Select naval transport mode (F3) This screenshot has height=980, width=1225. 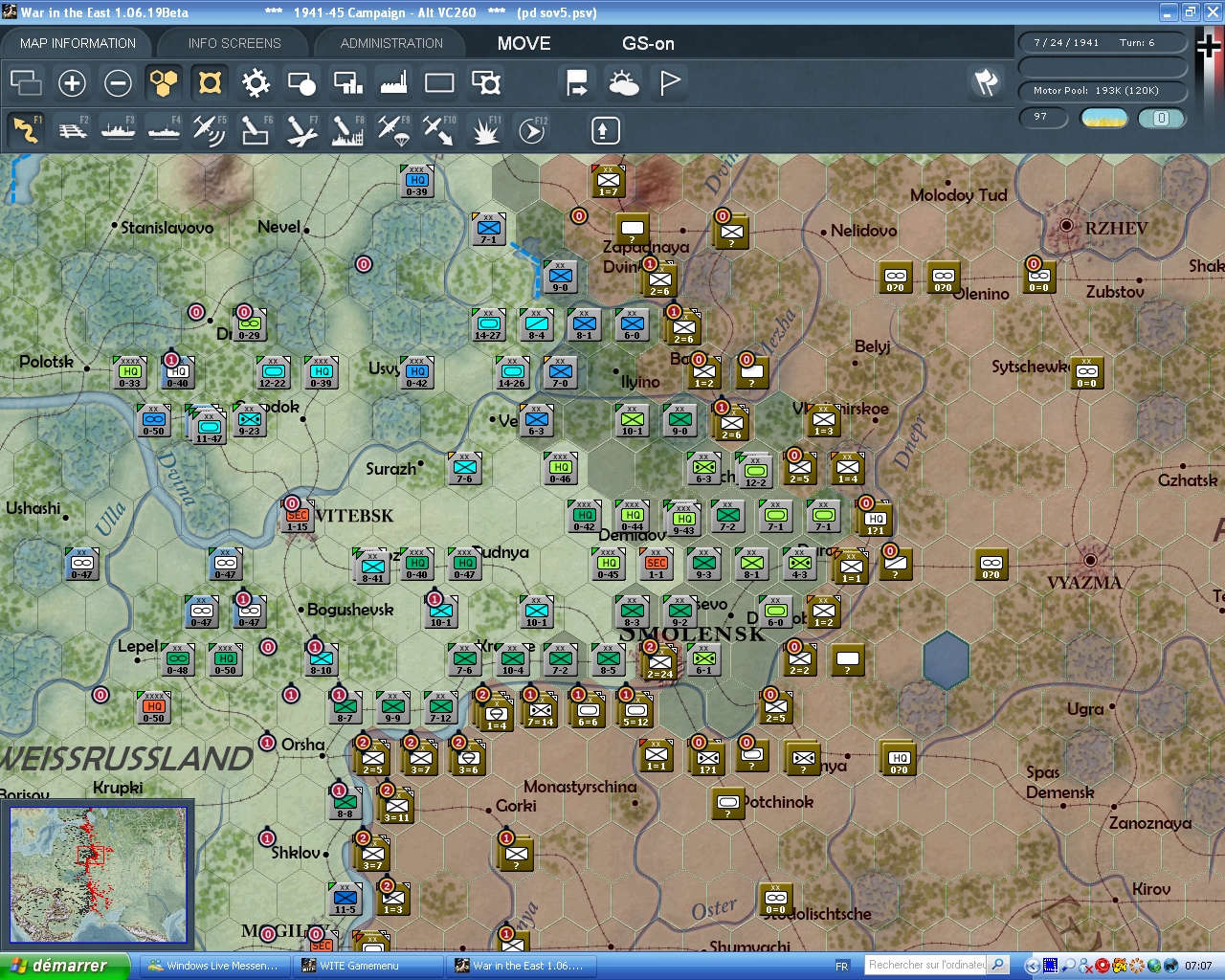tap(118, 130)
